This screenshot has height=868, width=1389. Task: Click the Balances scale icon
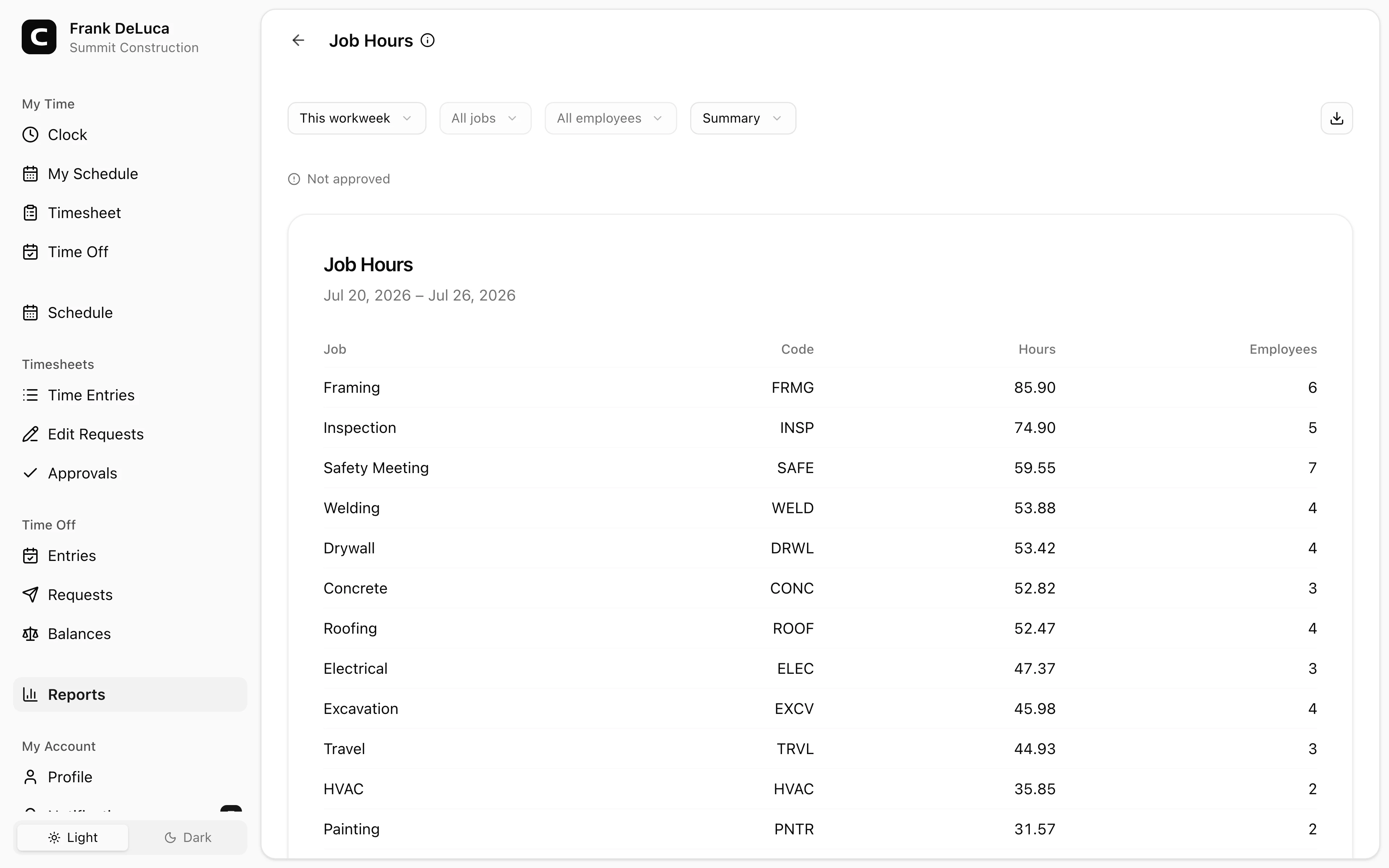coord(30,634)
